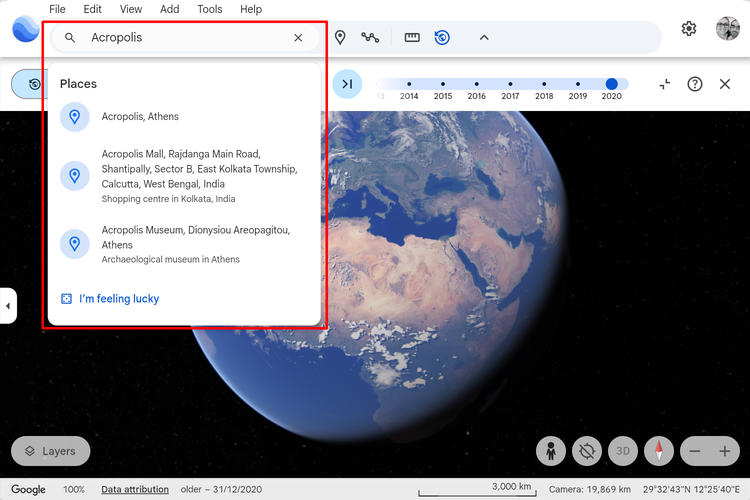Viewport: 750px width, 500px height.
Task: Click the Acropolis search input field
Action: coord(185,38)
